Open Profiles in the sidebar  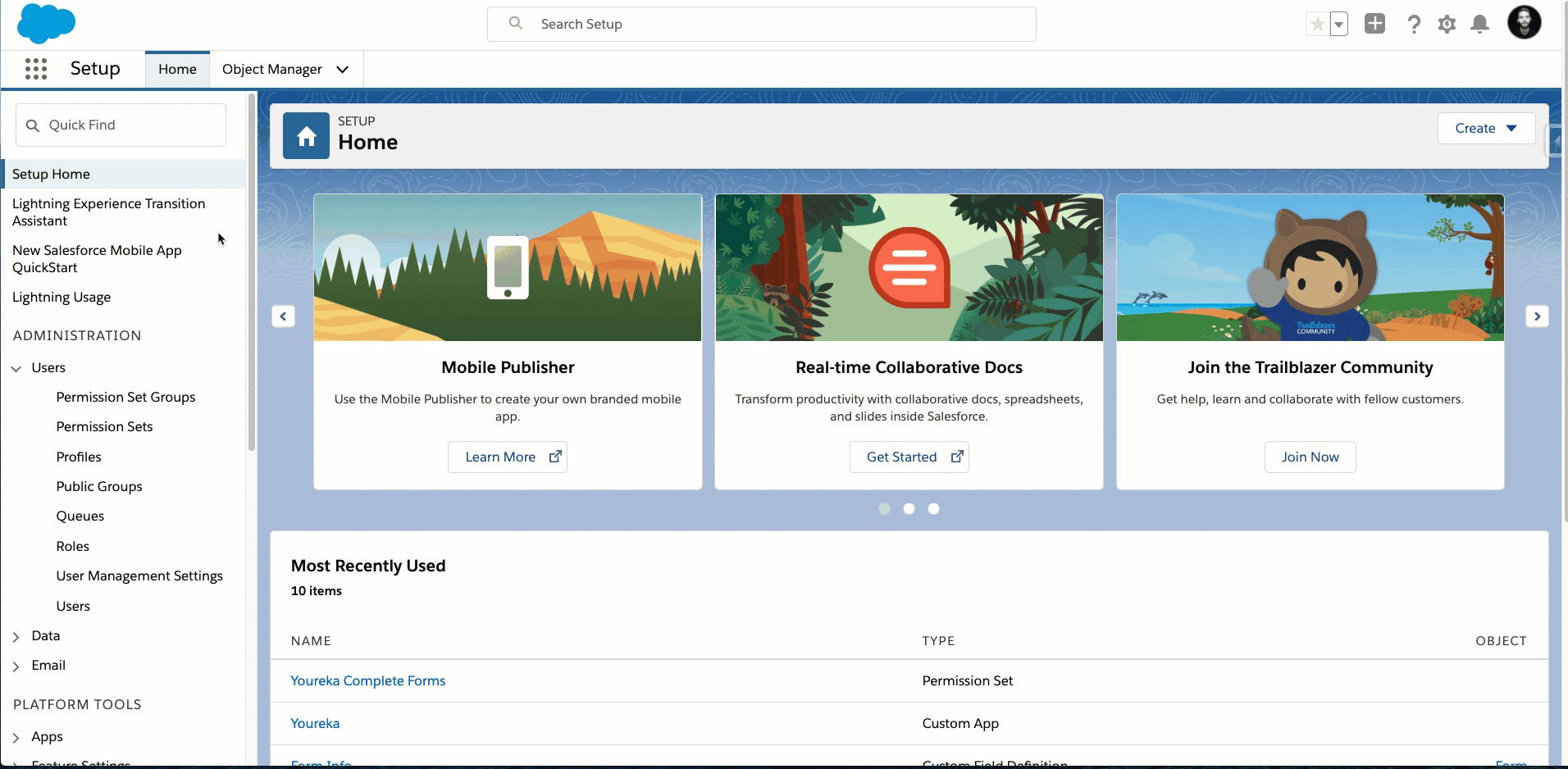79,457
